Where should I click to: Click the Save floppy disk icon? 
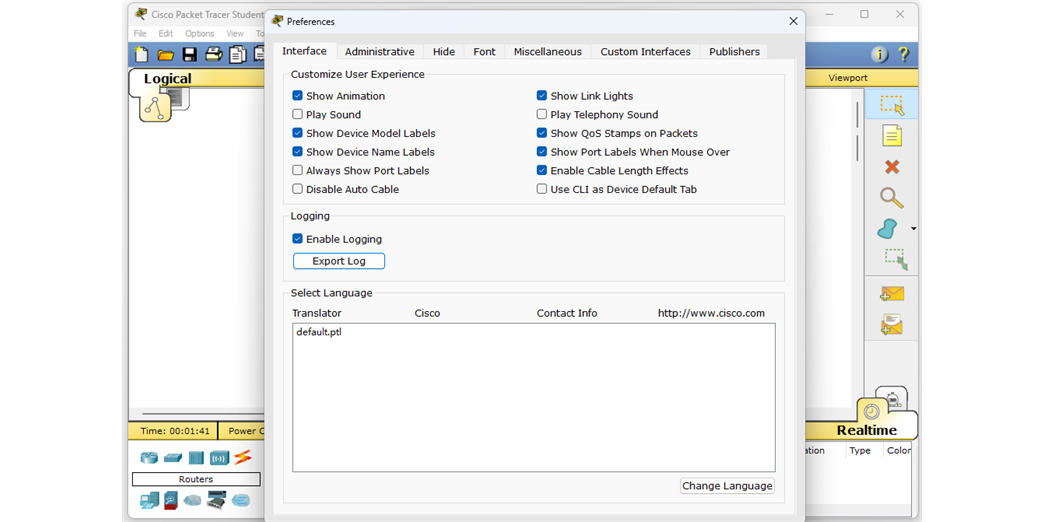pyautogui.click(x=190, y=55)
